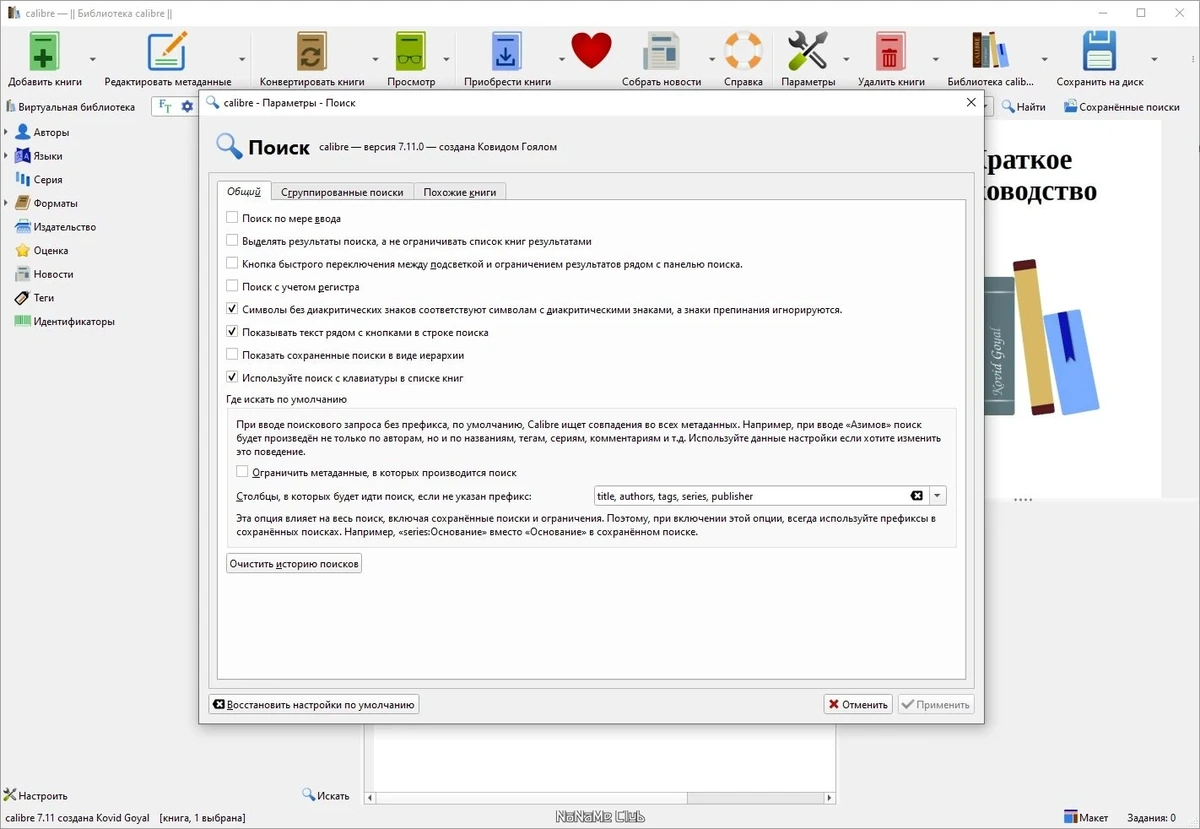1200x829 pixels.
Task: Clear the search columns field
Action: [x=917, y=496]
